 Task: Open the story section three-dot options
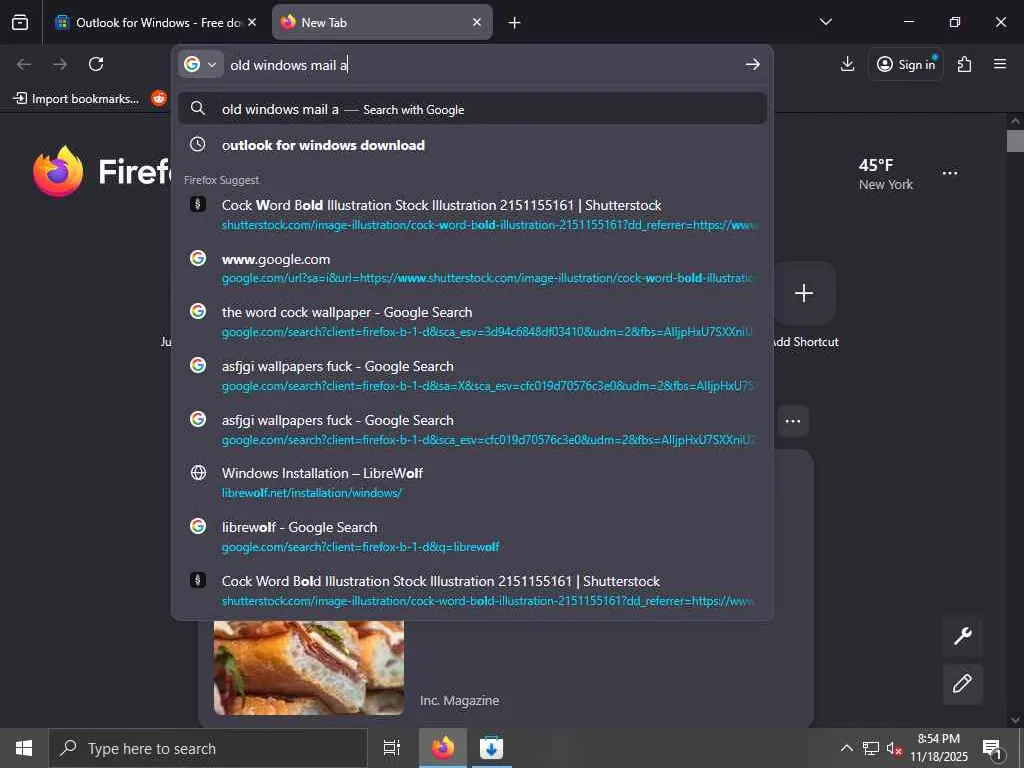[793, 421]
